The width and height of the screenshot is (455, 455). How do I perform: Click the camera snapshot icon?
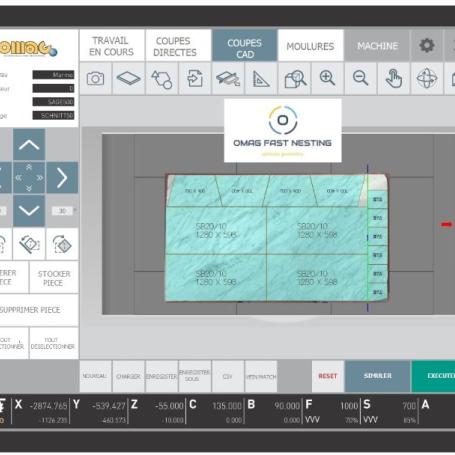[95, 79]
